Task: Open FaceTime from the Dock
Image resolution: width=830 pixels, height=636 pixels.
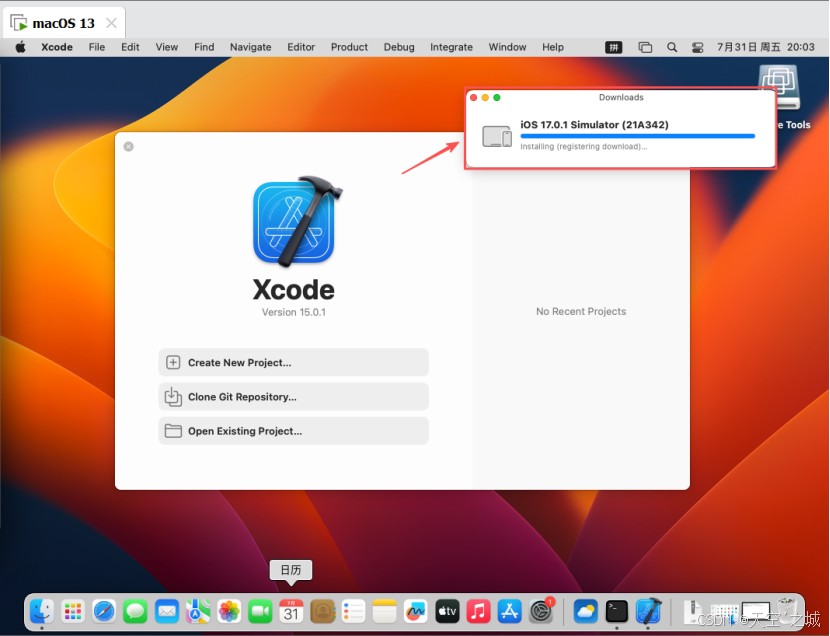Action: click(x=260, y=612)
